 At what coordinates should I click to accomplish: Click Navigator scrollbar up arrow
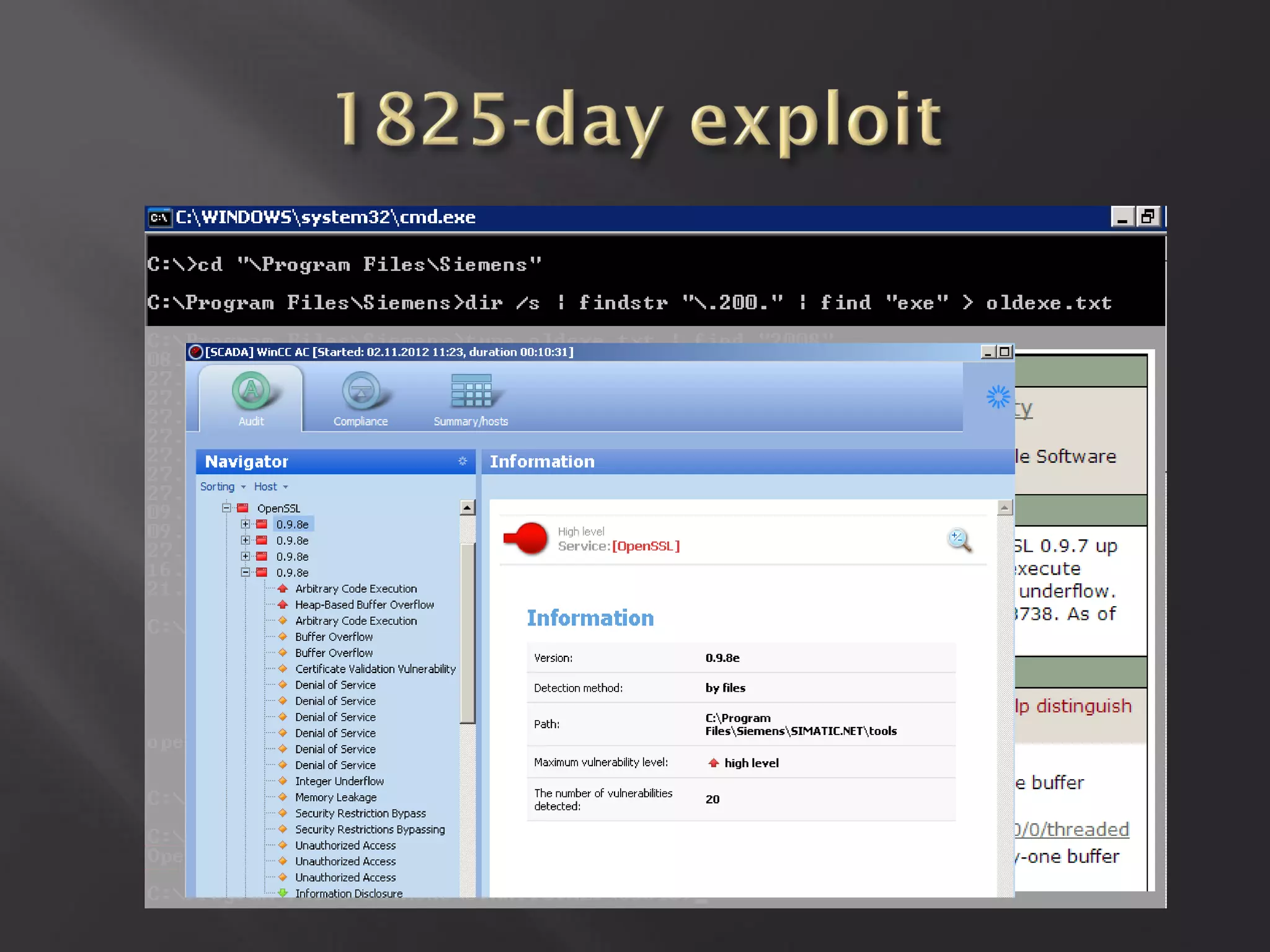tap(468, 508)
